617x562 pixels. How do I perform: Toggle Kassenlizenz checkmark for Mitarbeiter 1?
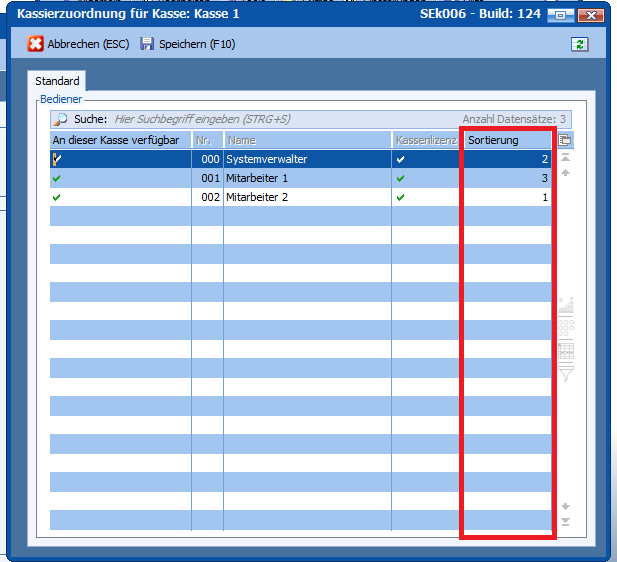tap(401, 178)
